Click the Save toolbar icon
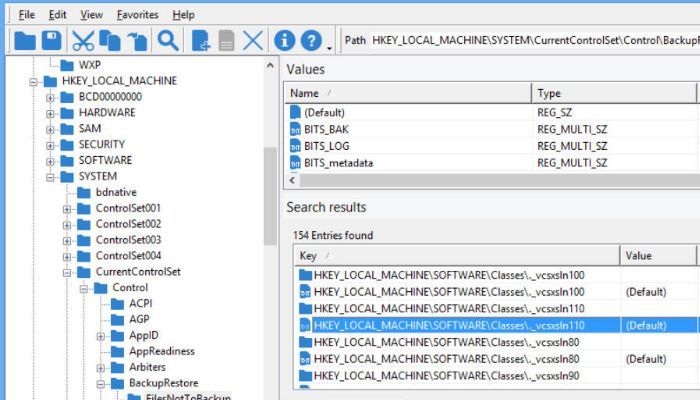Image resolution: width=700 pixels, height=400 pixels. pyautogui.click(x=51, y=41)
